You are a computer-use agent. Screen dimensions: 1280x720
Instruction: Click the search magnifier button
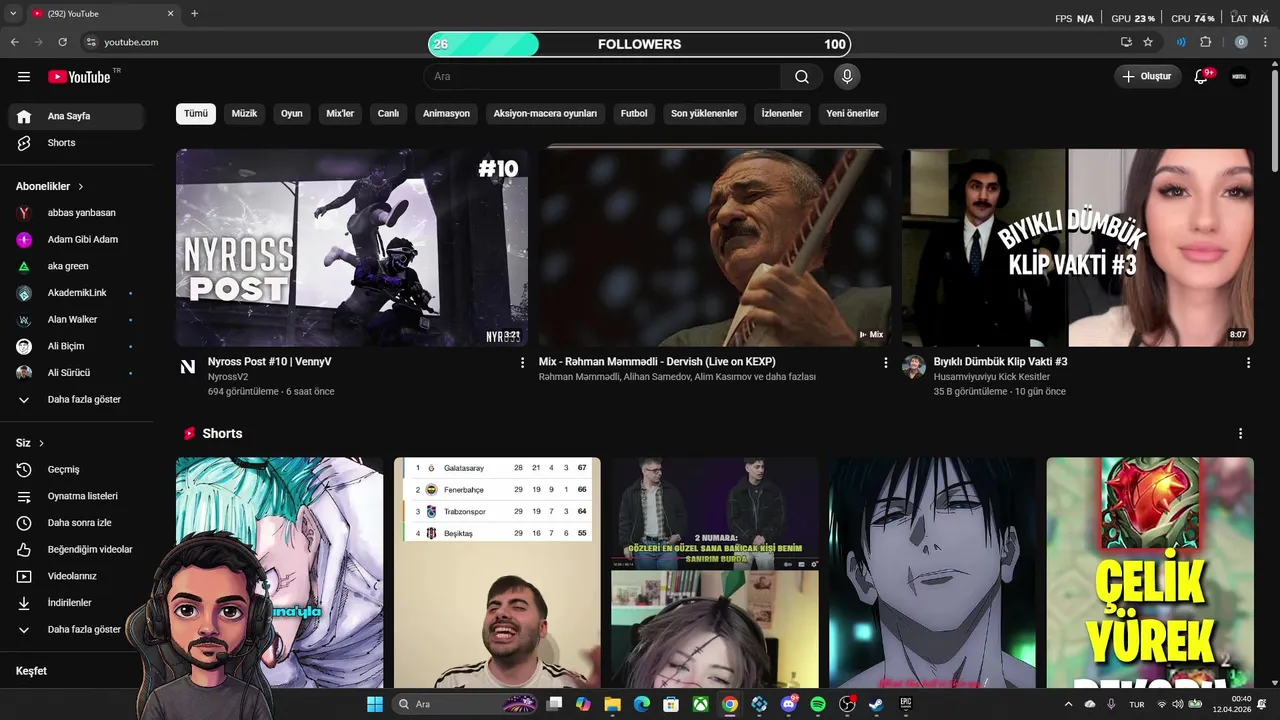coord(802,76)
